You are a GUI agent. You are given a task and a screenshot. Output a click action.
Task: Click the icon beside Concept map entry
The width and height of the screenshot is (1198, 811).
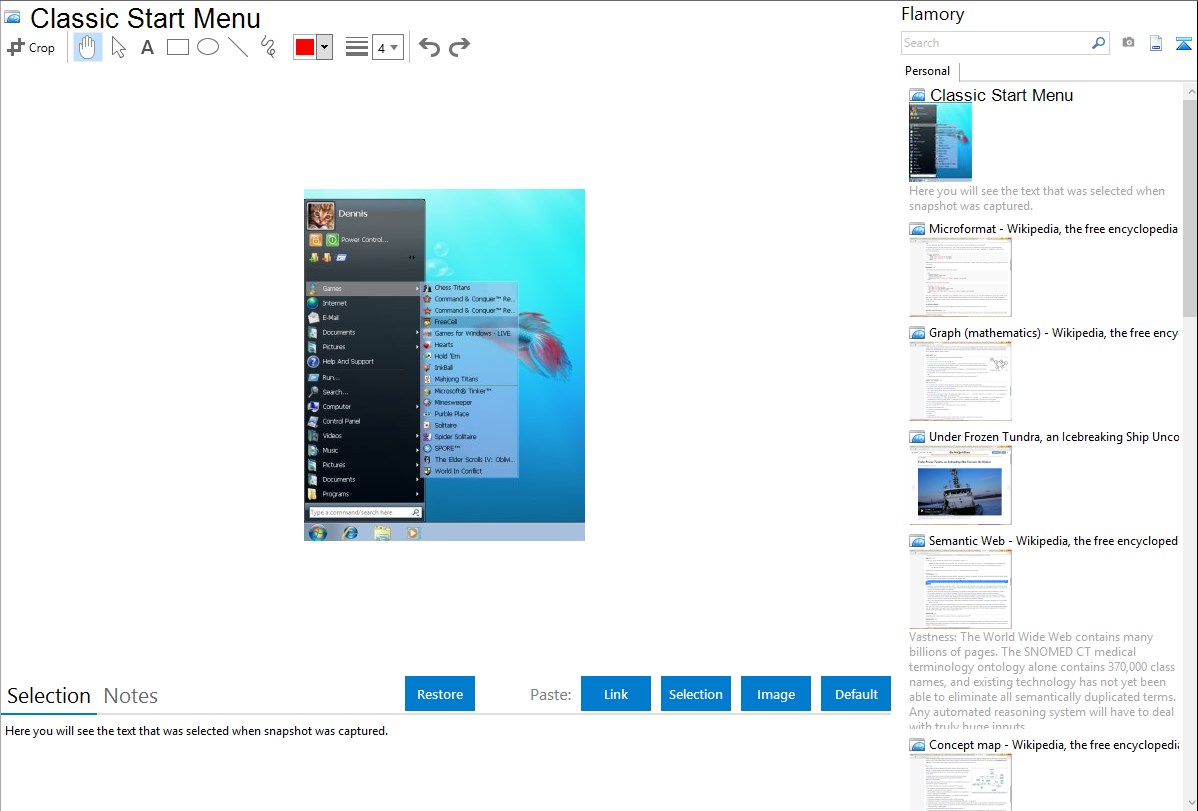(918, 745)
